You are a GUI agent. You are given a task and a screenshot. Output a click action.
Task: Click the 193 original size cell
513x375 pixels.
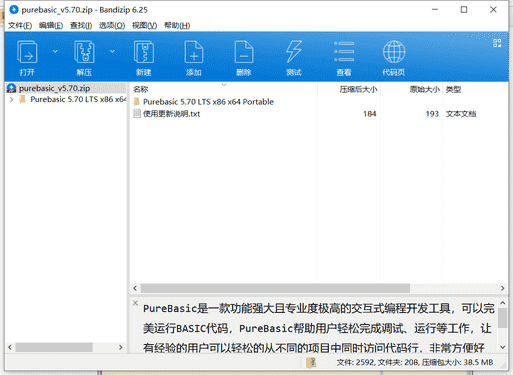tap(432, 114)
